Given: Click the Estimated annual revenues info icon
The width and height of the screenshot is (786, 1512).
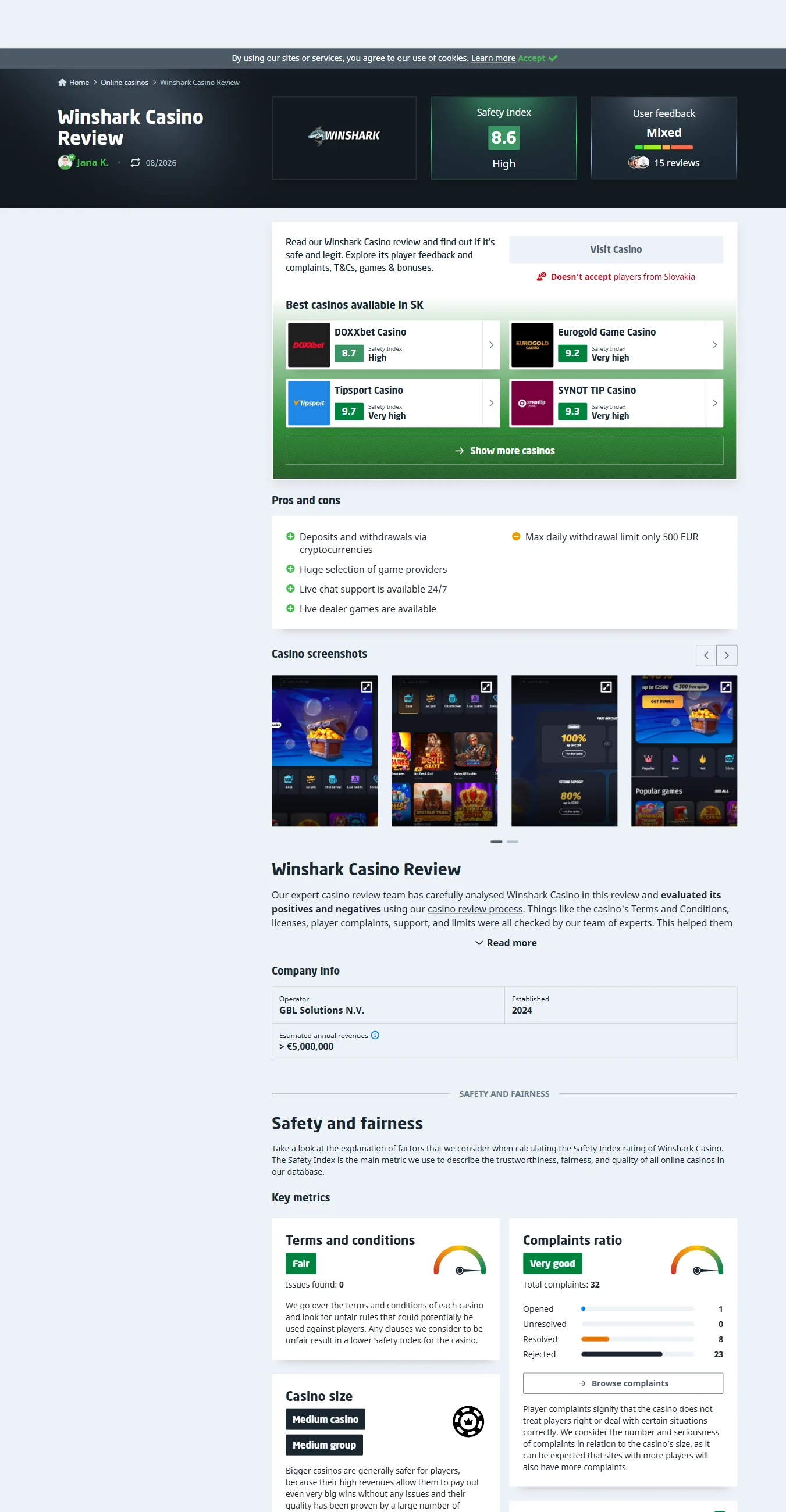Looking at the screenshot, I should point(375,1035).
